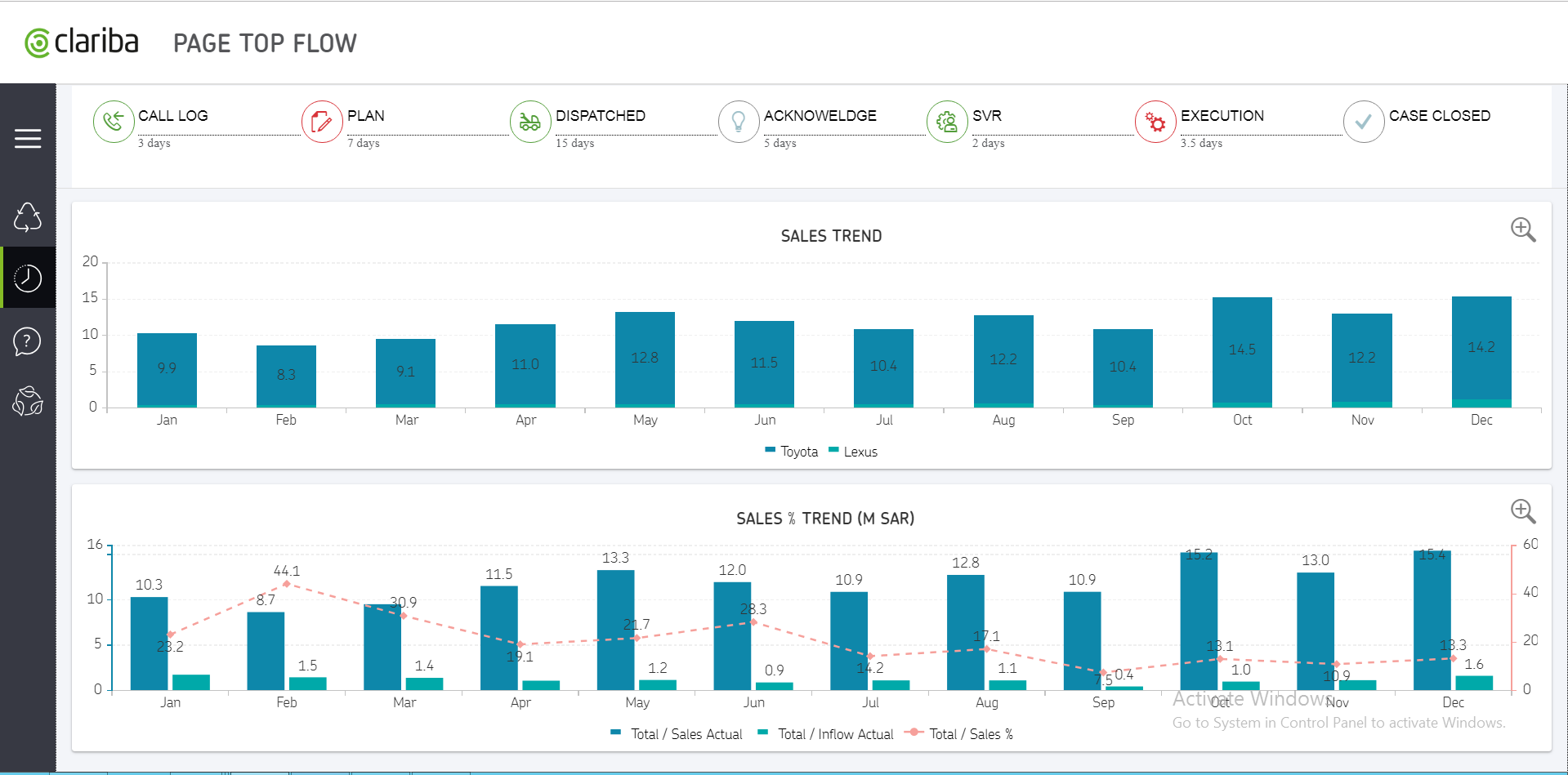Open the help question mark icon
The width and height of the screenshot is (1568, 775).
(x=28, y=341)
